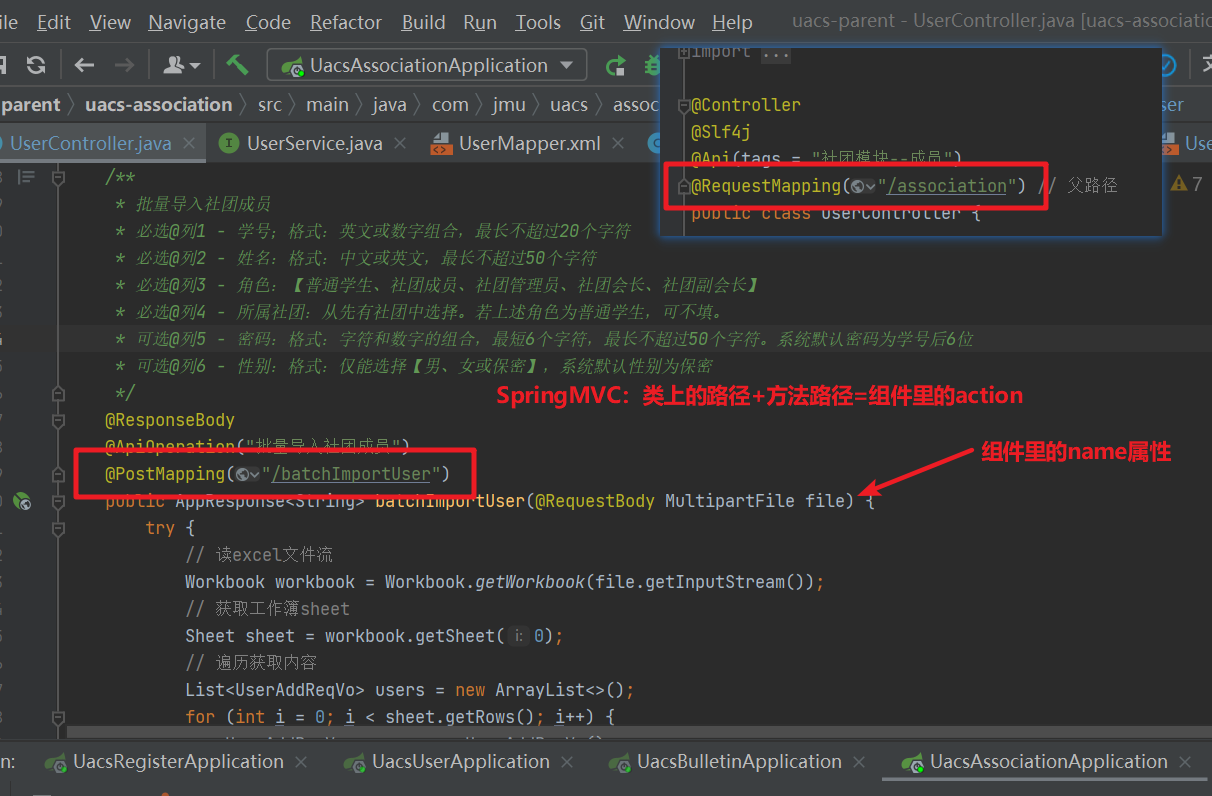
Task: Click fold marker at Javadoc closing */ line
Action: 58,393
